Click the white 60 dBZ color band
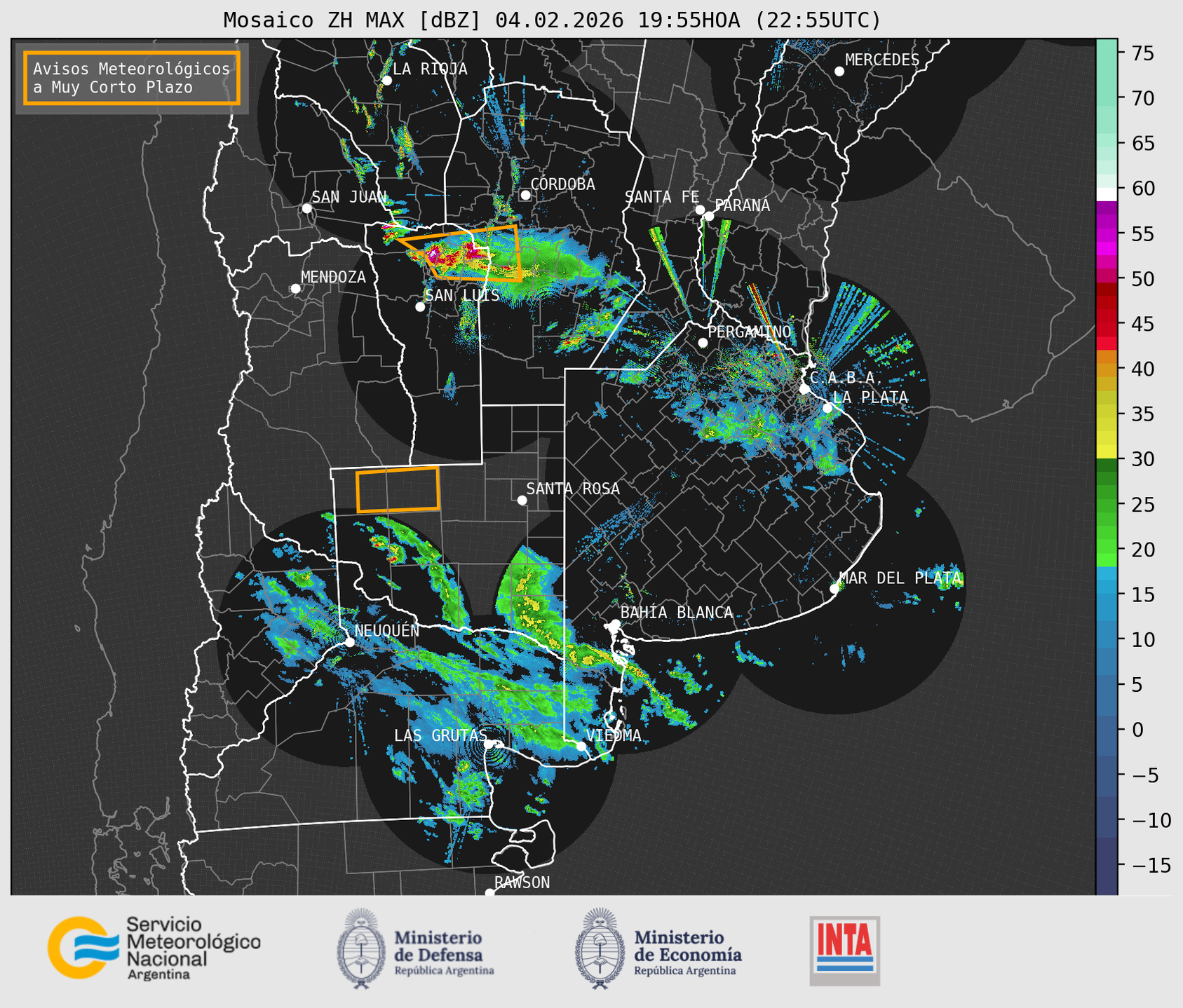Screen dimensions: 1183x1008 coord(1107,194)
